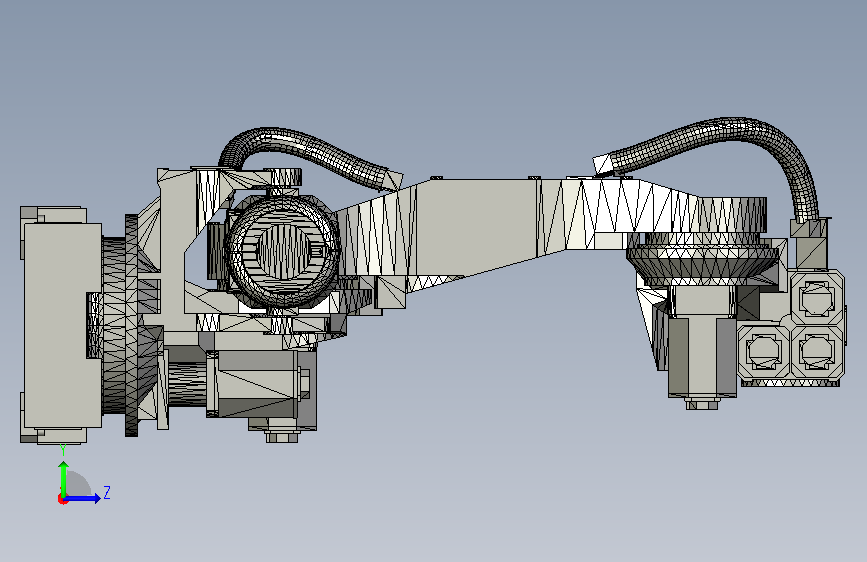Select the left corrugated cable hose
The image size is (867, 562).
coord(310,152)
